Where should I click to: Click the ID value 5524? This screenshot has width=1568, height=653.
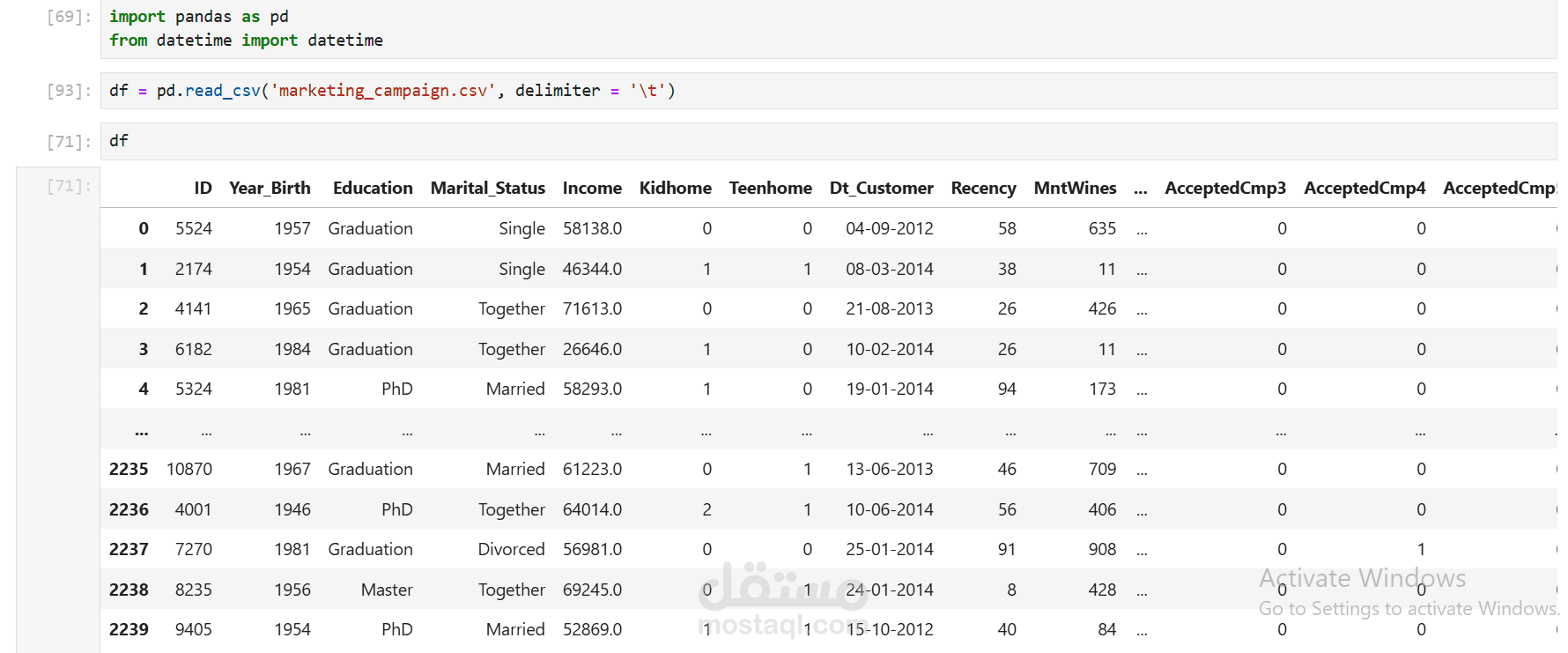click(194, 228)
